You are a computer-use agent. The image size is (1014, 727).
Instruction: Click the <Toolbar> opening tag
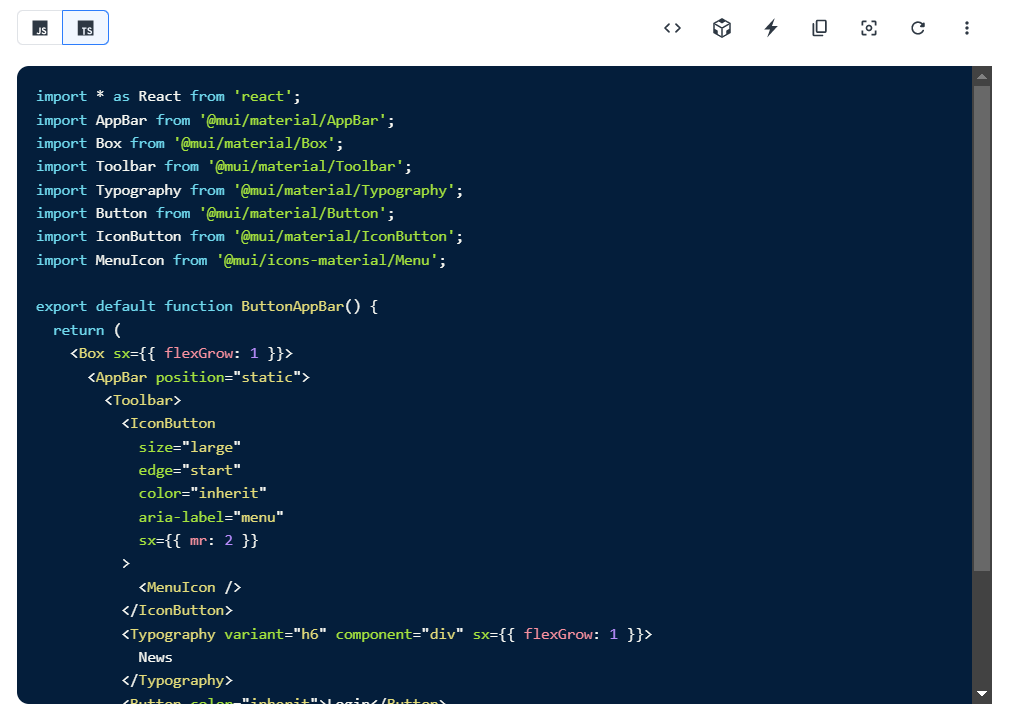tap(143, 400)
